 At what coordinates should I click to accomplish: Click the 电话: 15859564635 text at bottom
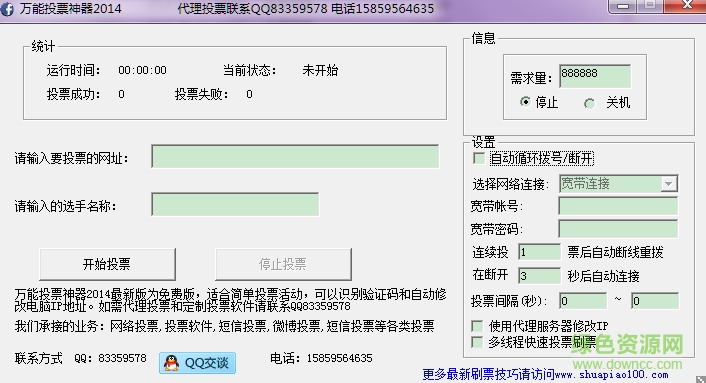click(321, 358)
